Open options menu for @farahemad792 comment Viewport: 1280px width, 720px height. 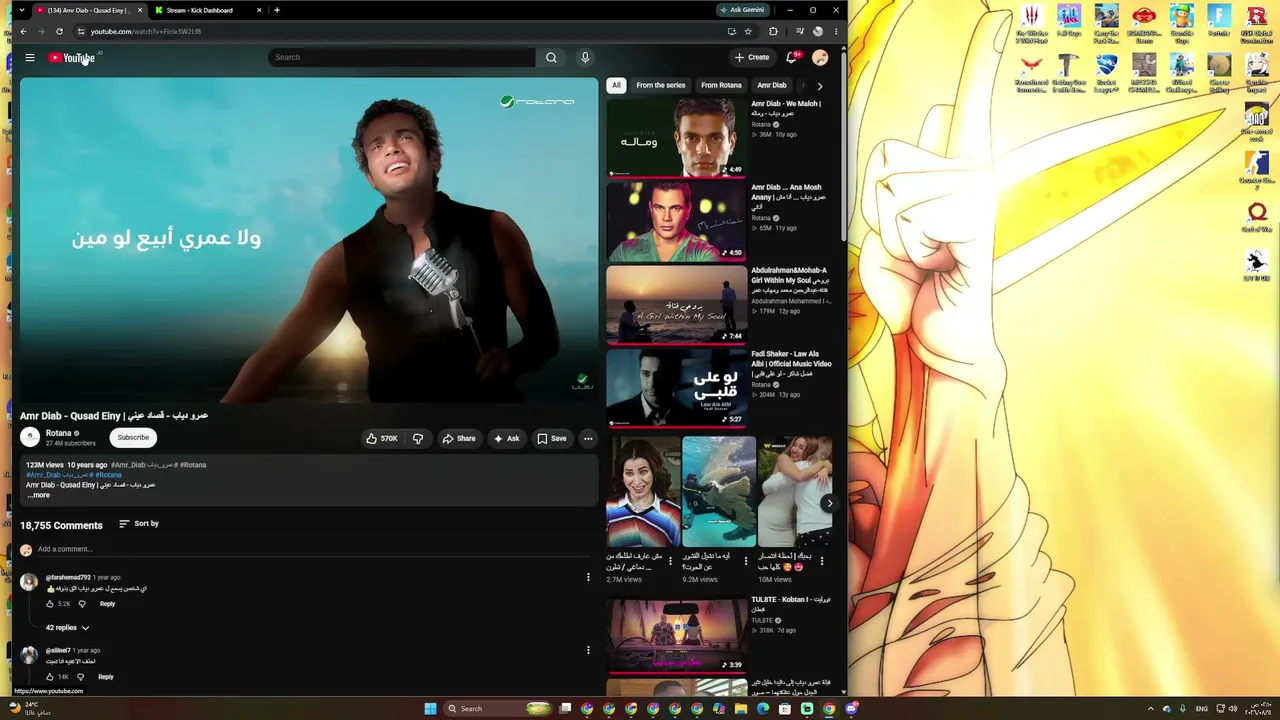point(588,577)
